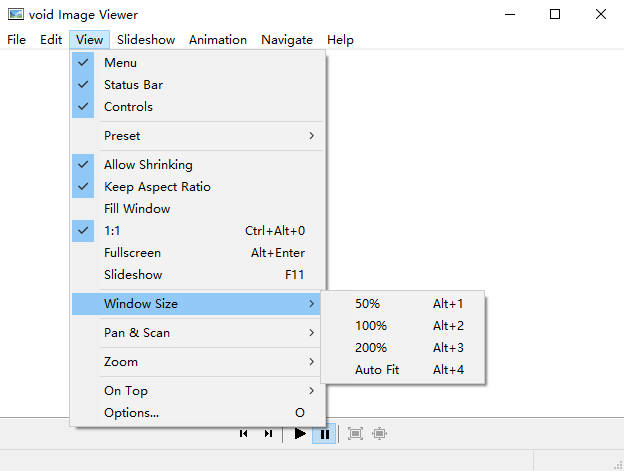Click the previous image control button
This screenshot has height=471, width=624.
coord(244,433)
